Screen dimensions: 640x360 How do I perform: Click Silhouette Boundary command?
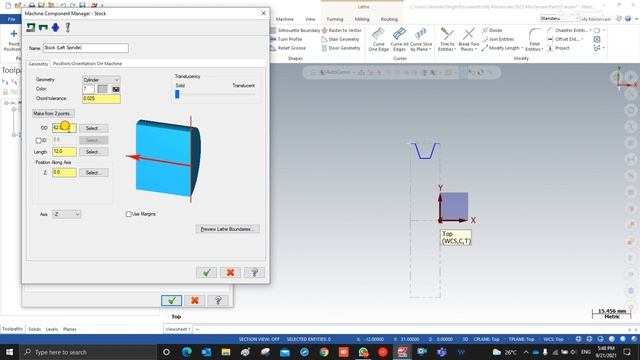(x=295, y=30)
